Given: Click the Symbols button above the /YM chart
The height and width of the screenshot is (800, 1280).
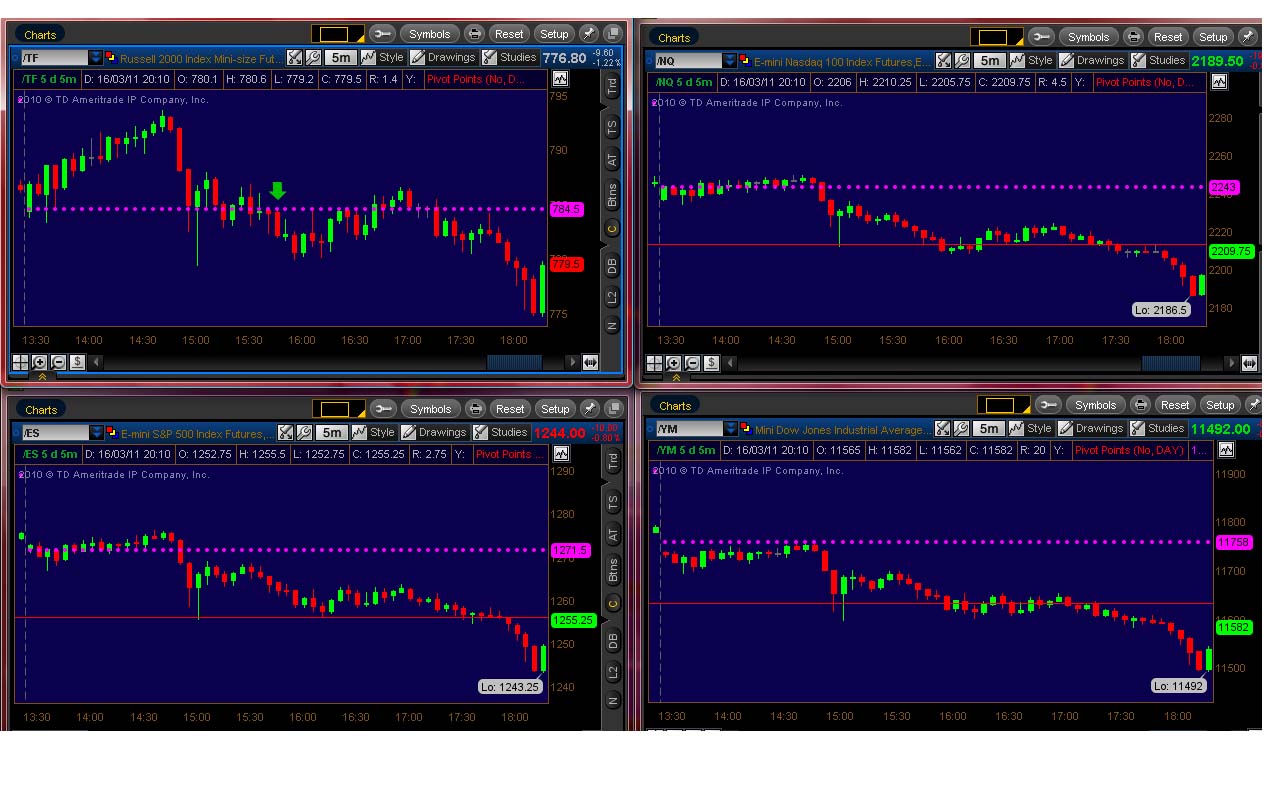Looking at the screenshot, I should pyautogui.click(x=1096, y=405).
